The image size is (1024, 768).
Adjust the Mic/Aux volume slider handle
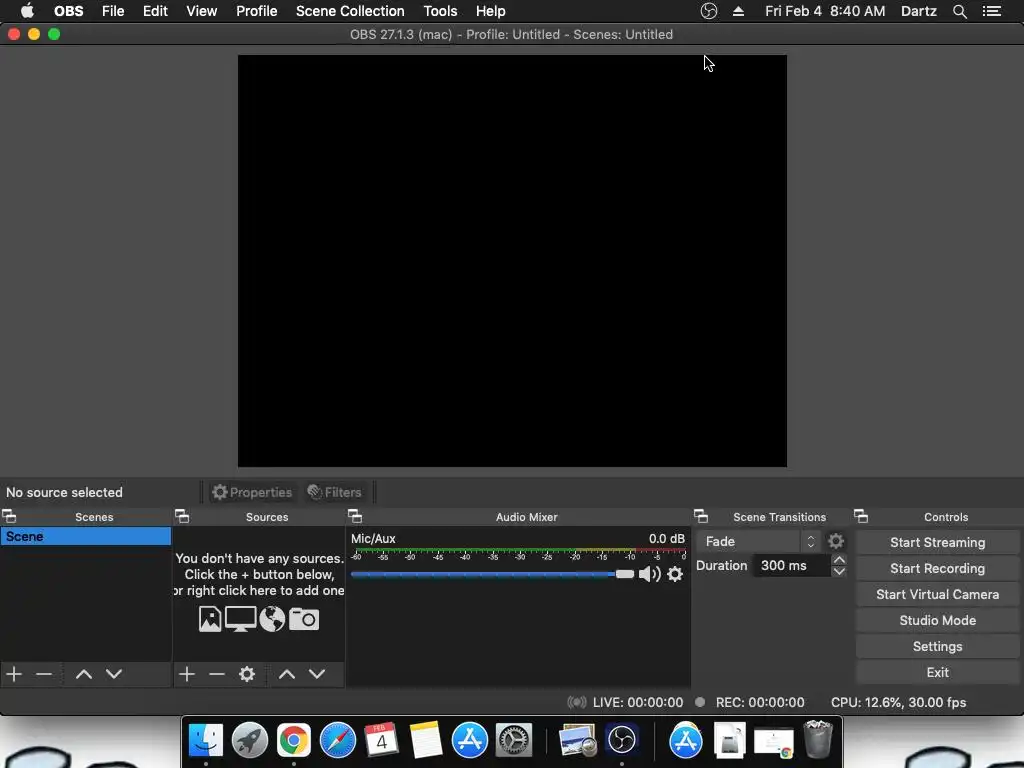tap(624, 574)
